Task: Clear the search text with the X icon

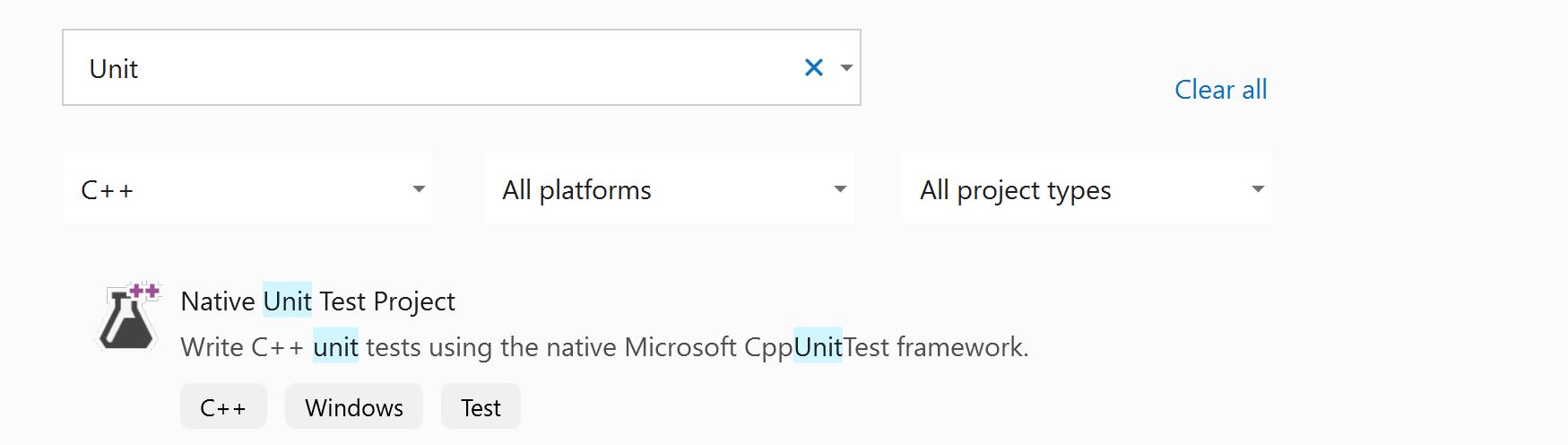Action: pyautogui.click(x=813, y=67)
